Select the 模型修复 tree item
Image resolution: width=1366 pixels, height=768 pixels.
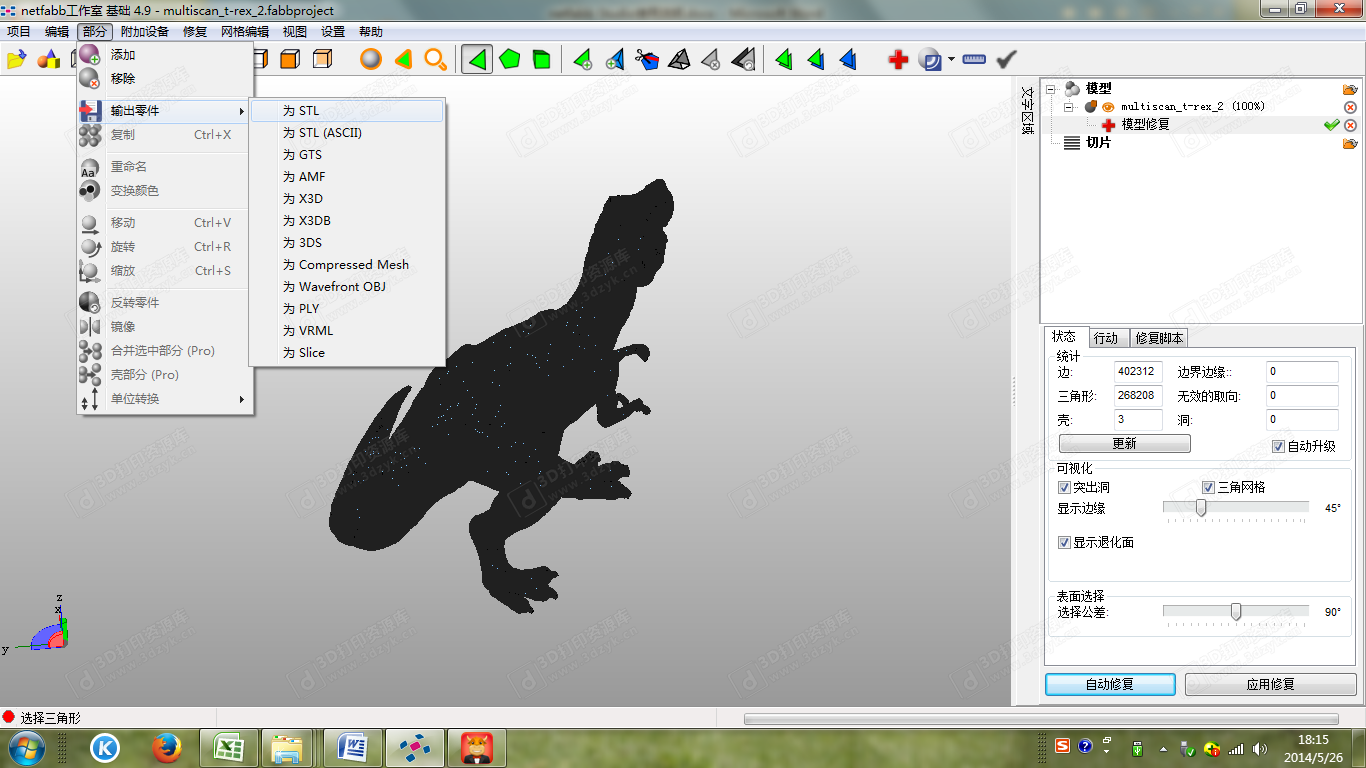coord(1145,125)
